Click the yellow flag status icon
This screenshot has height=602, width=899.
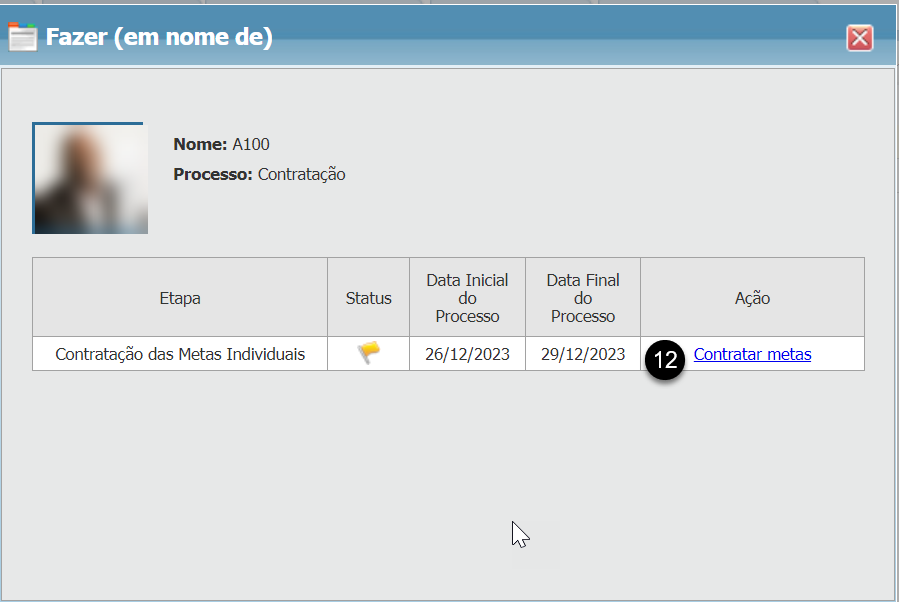click(369, 352)
